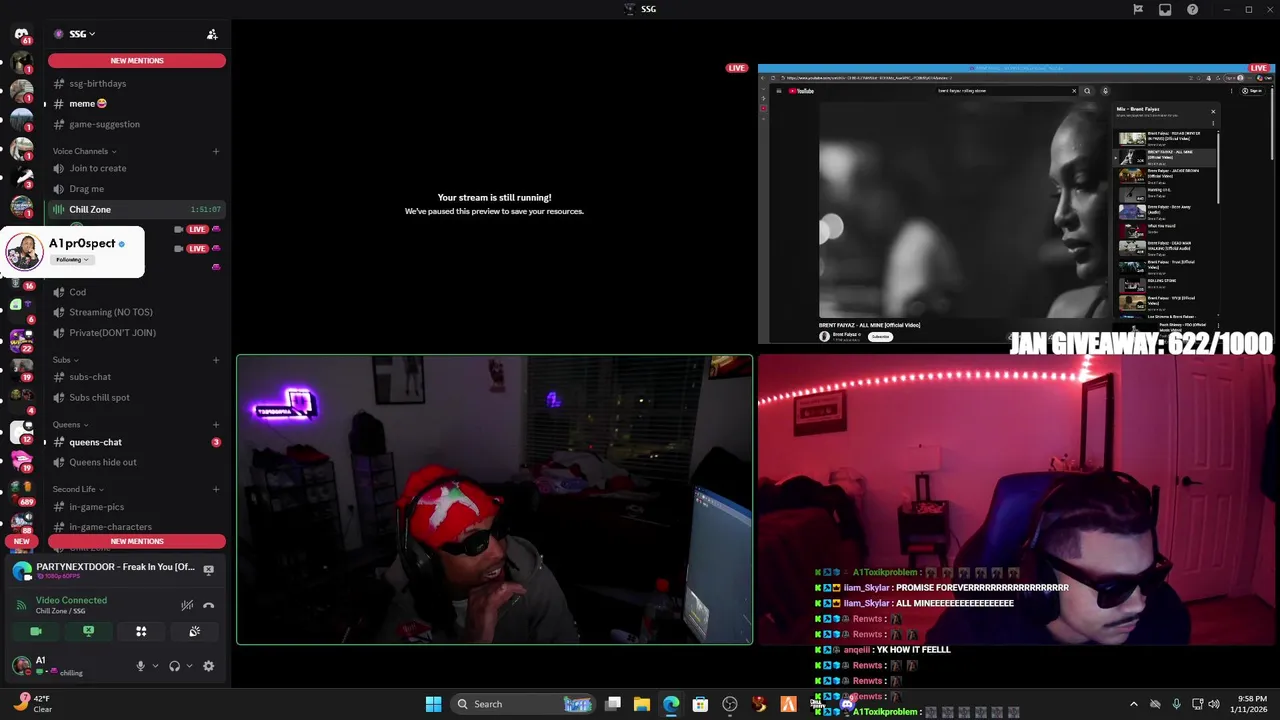Screen dimensions: 1280x720
Task: Click the pinned flag icon in title bar
Action: click(x=1138, y=9)
